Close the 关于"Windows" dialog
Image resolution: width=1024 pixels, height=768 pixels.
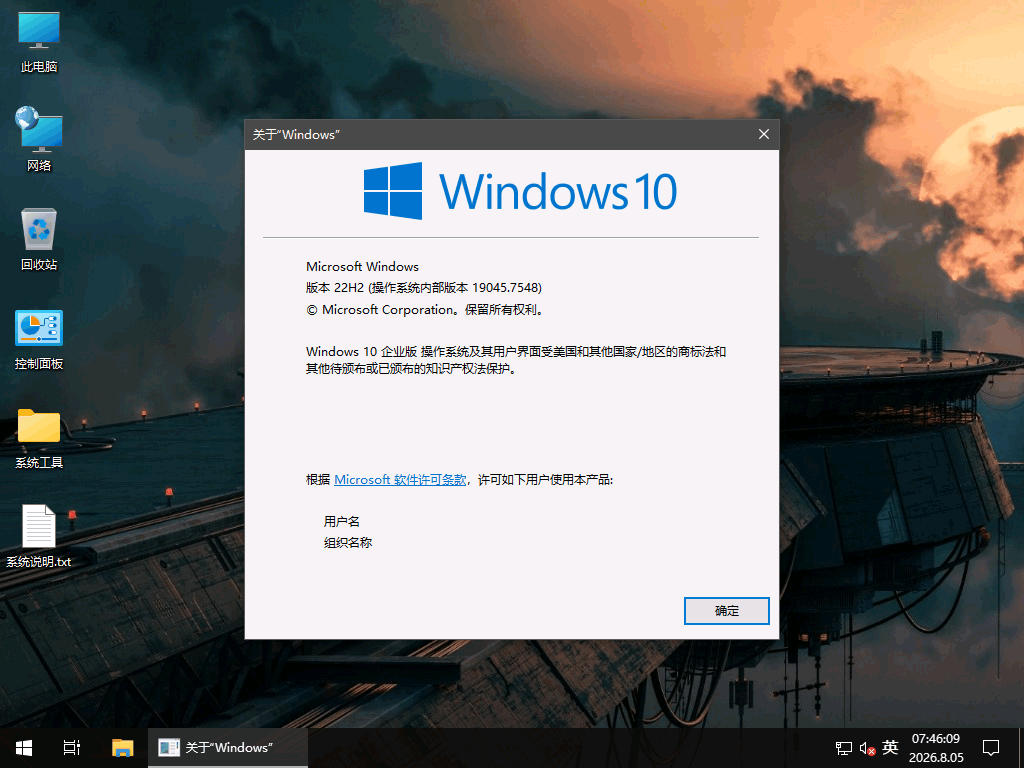click(x=763, y=134)
